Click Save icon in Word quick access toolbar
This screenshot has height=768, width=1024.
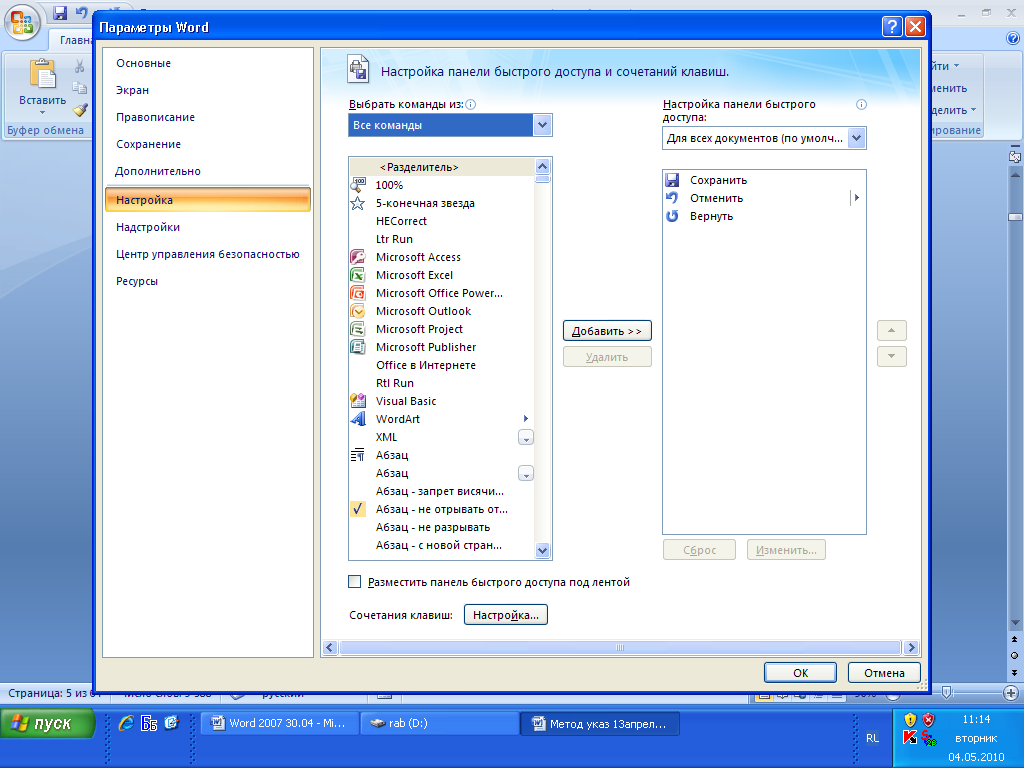60,12
